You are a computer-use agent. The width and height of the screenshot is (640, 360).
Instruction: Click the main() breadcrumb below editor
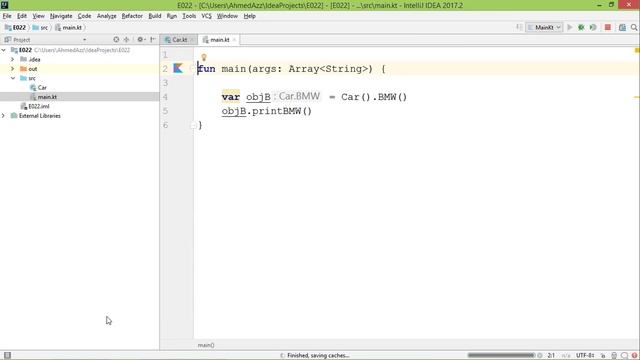[206, 345]
